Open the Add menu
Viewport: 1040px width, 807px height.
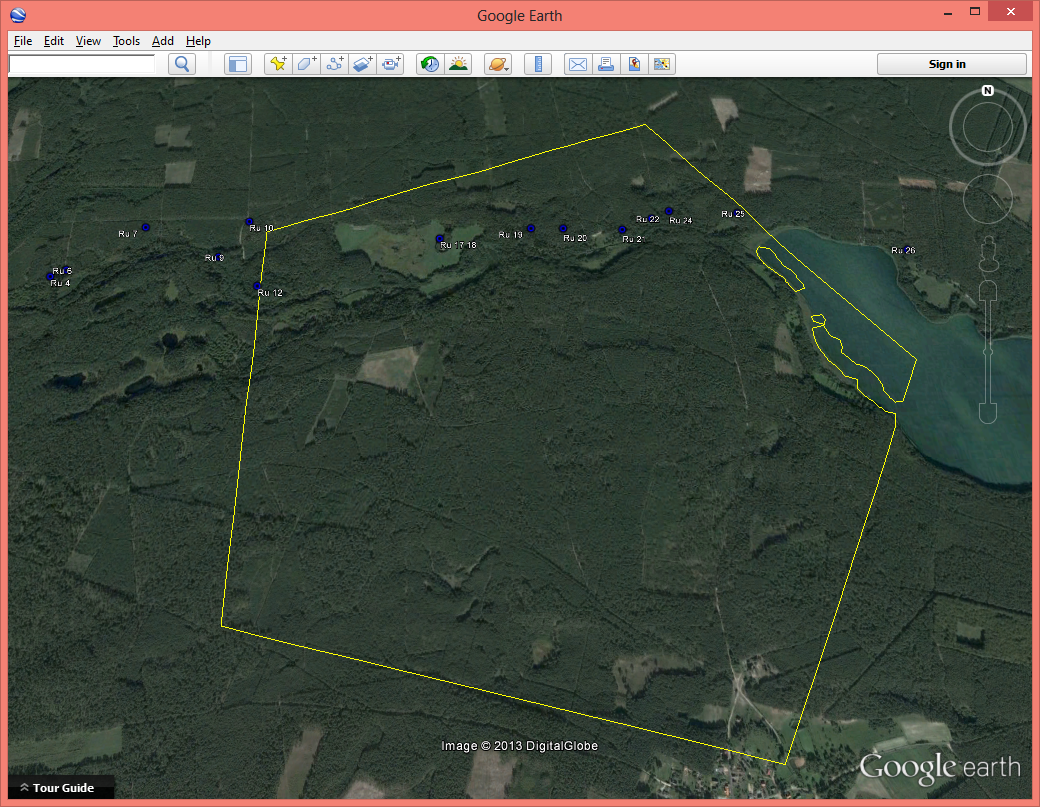[x=163, y=41]
